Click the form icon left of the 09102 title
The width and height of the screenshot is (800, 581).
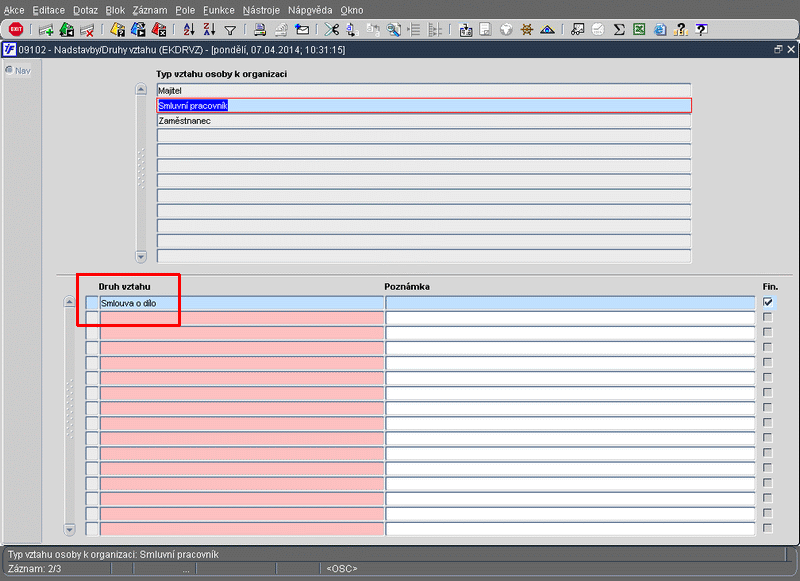click(x=9, y=49)
